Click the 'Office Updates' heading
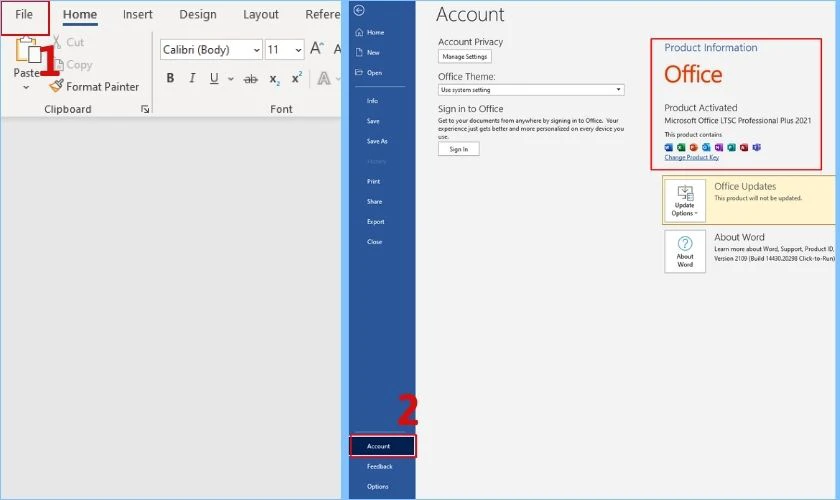Image resolution: width=840 pixels, height=500 pixels. (745, 186)
